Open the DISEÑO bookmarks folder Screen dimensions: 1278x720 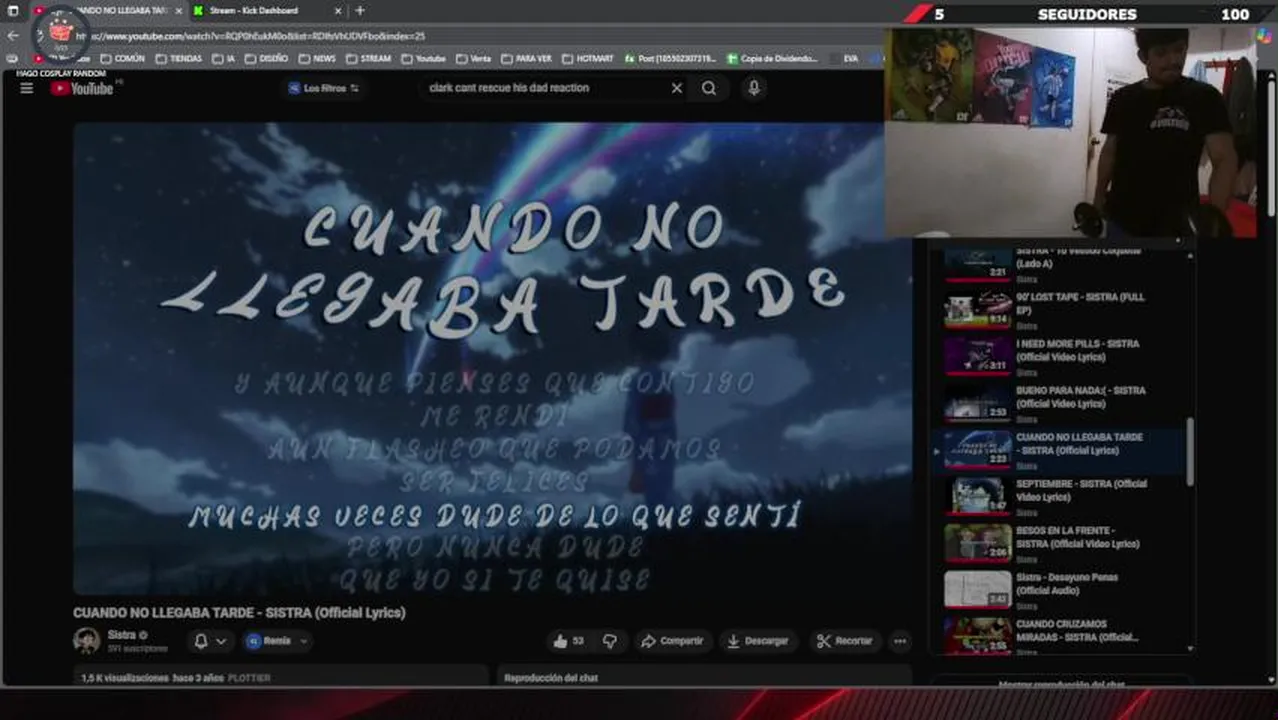click(x=267, y=59)
